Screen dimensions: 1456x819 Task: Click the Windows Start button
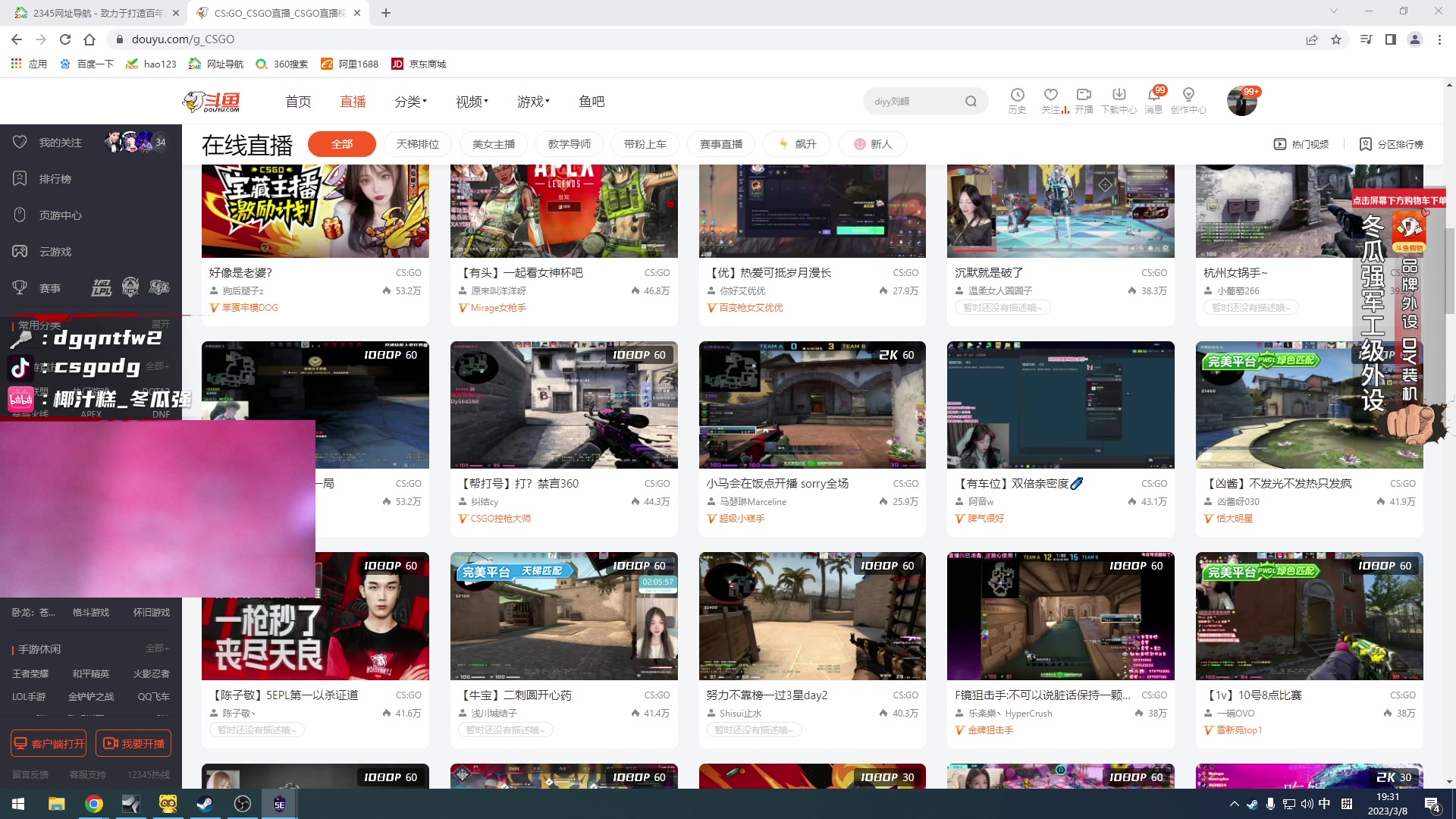[18, 804]
